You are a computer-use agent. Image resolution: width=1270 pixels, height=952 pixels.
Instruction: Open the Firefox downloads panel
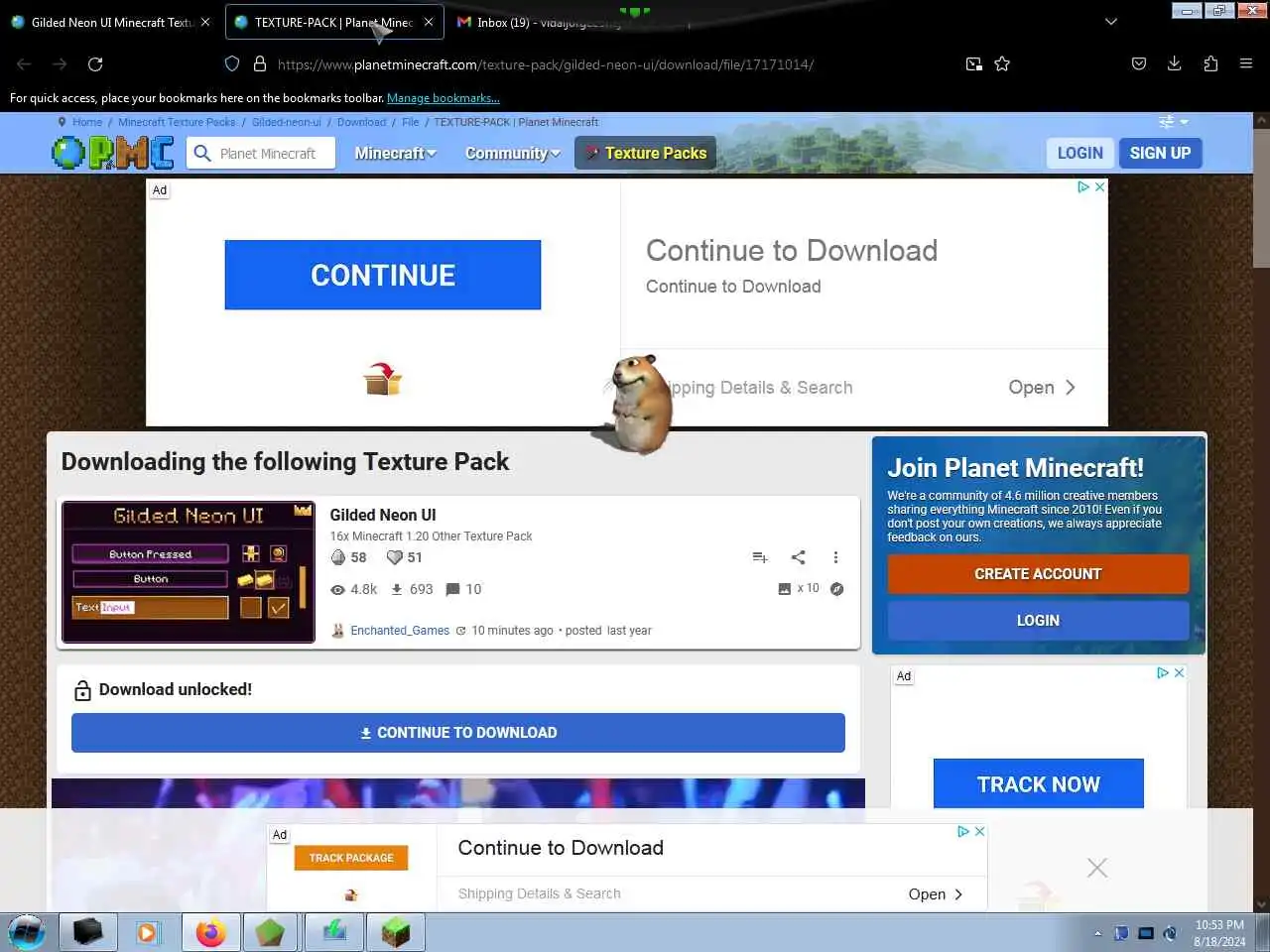[1175, 63]
